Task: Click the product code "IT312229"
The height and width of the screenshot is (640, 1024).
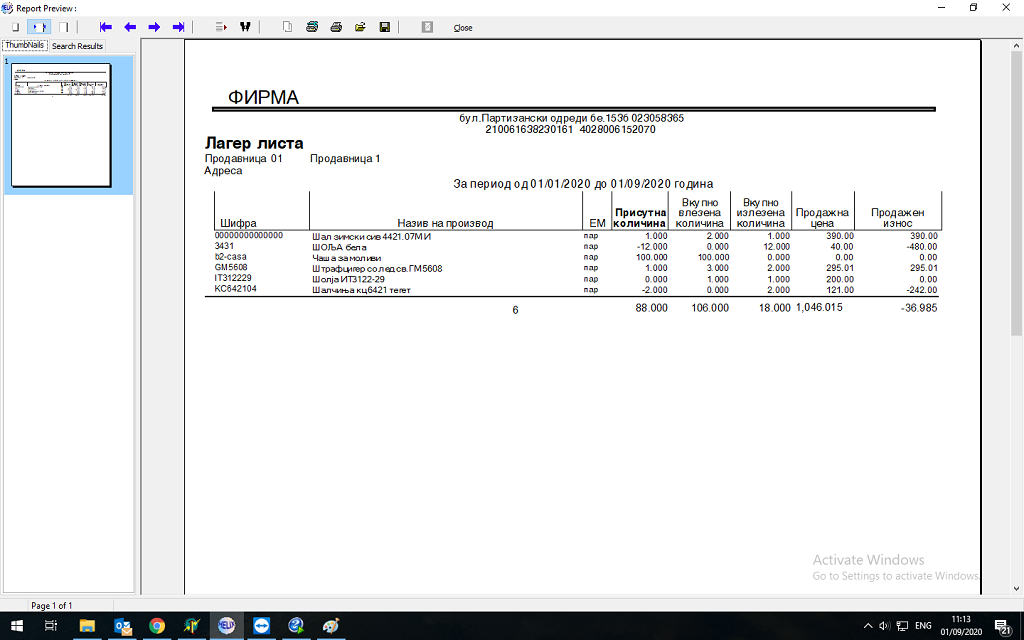Action: [x=233, y=278]
